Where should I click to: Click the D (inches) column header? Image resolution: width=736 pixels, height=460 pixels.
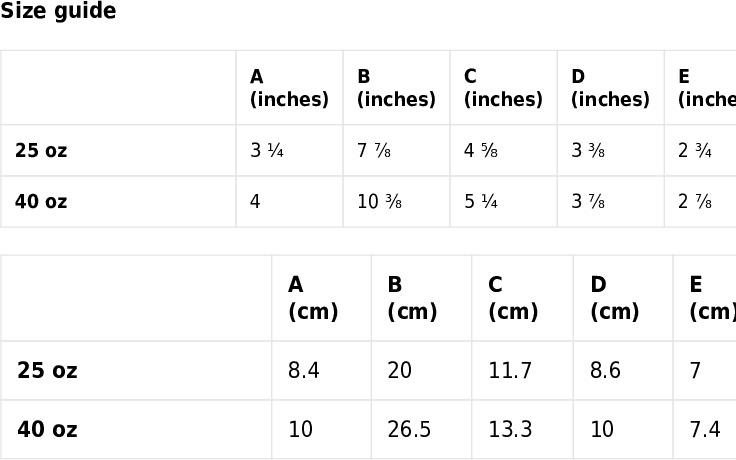pos(611,88)
